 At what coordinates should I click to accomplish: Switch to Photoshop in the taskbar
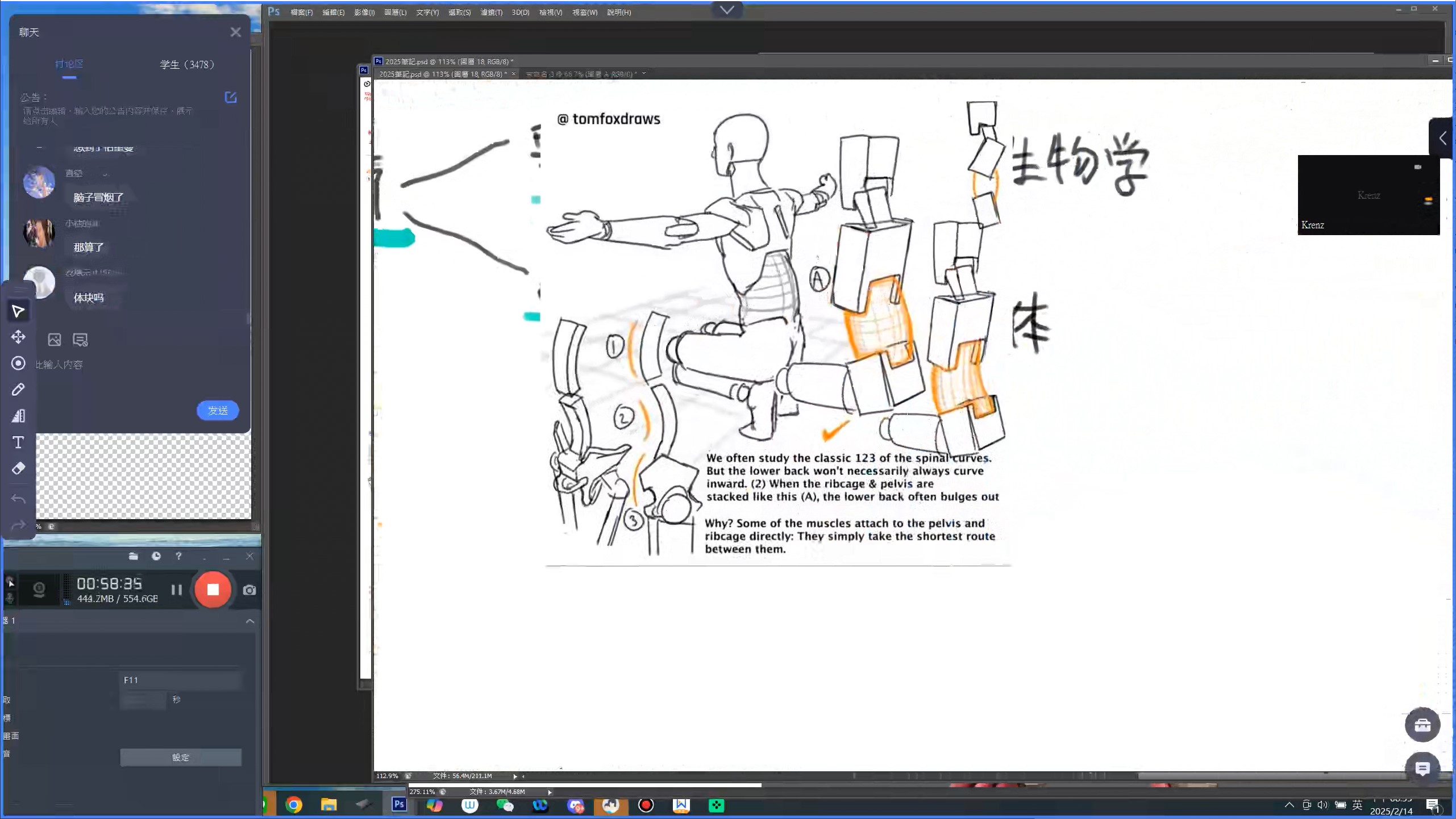(x=400, y=805)
